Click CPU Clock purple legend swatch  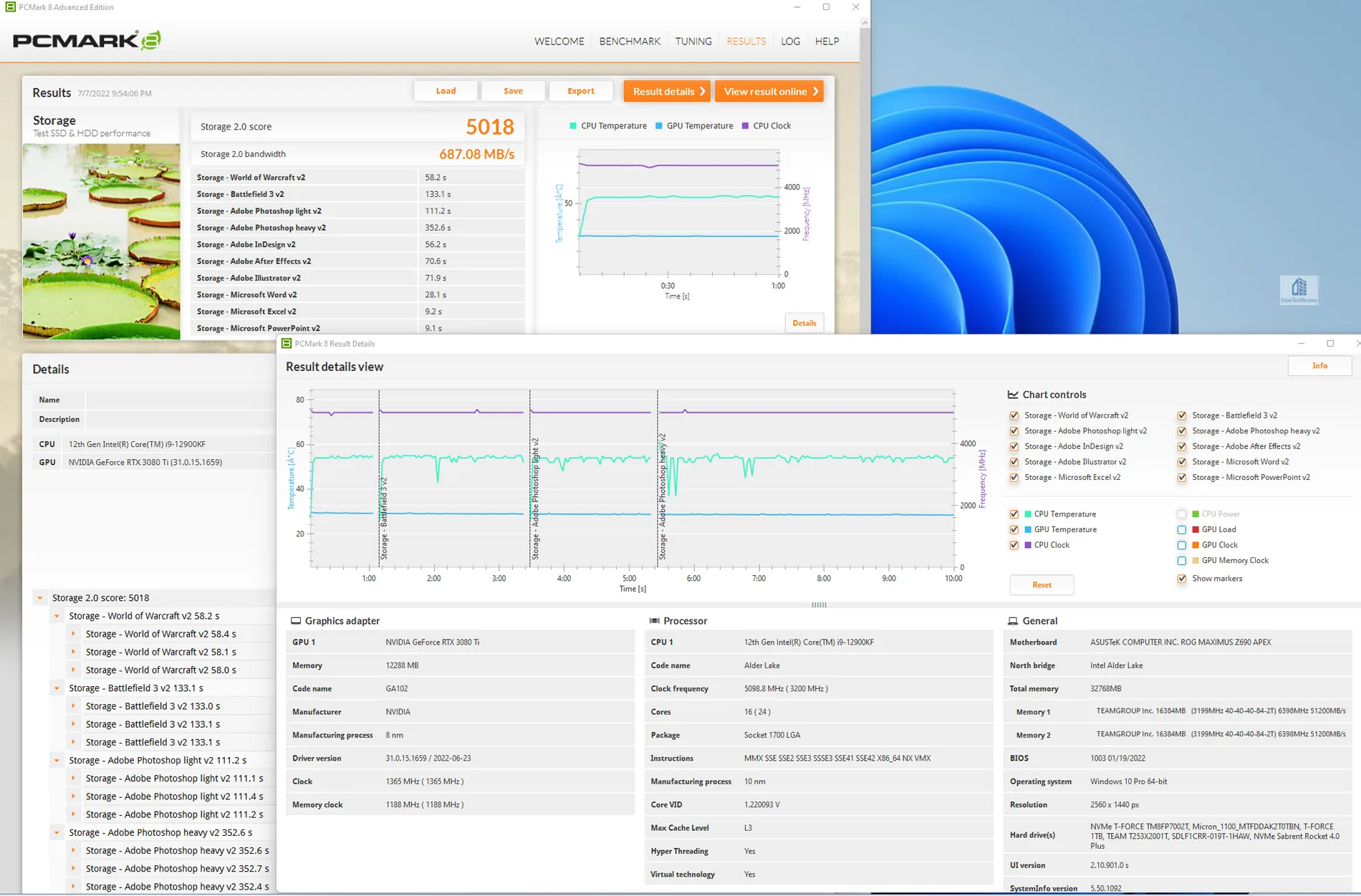coord(745,126)
